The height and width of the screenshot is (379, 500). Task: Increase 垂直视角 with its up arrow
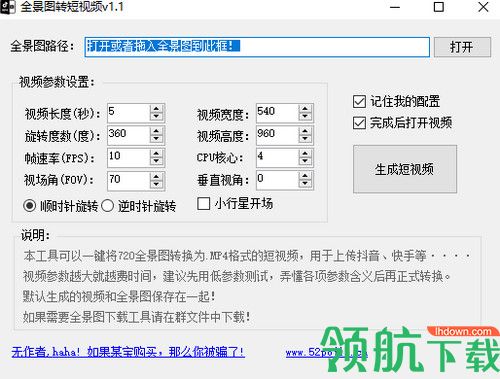click(x=305, y=176)
